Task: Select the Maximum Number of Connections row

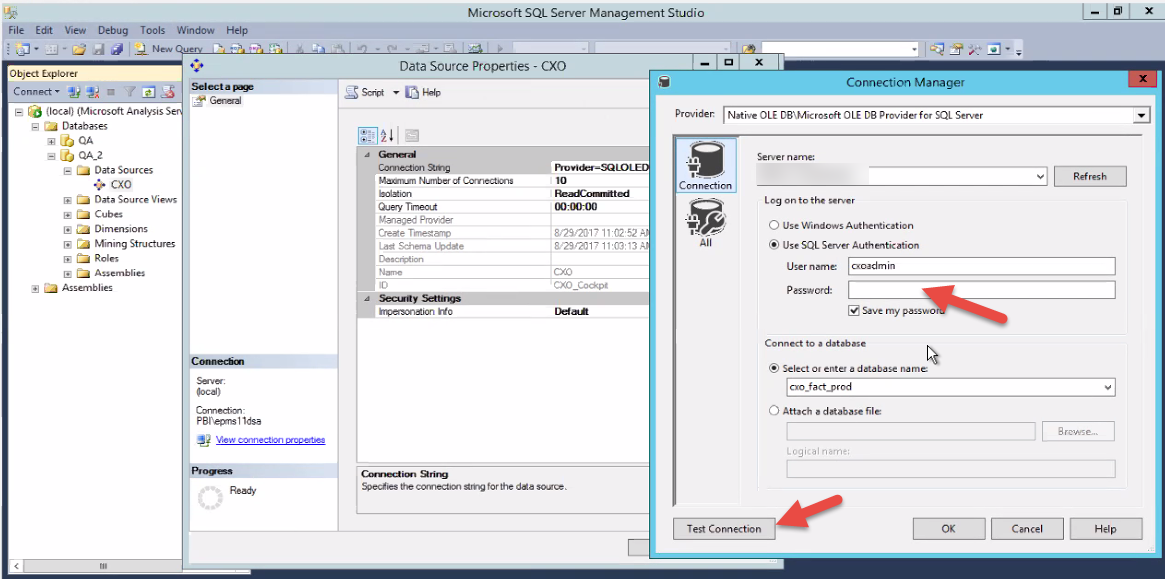Action: (514, 181)
